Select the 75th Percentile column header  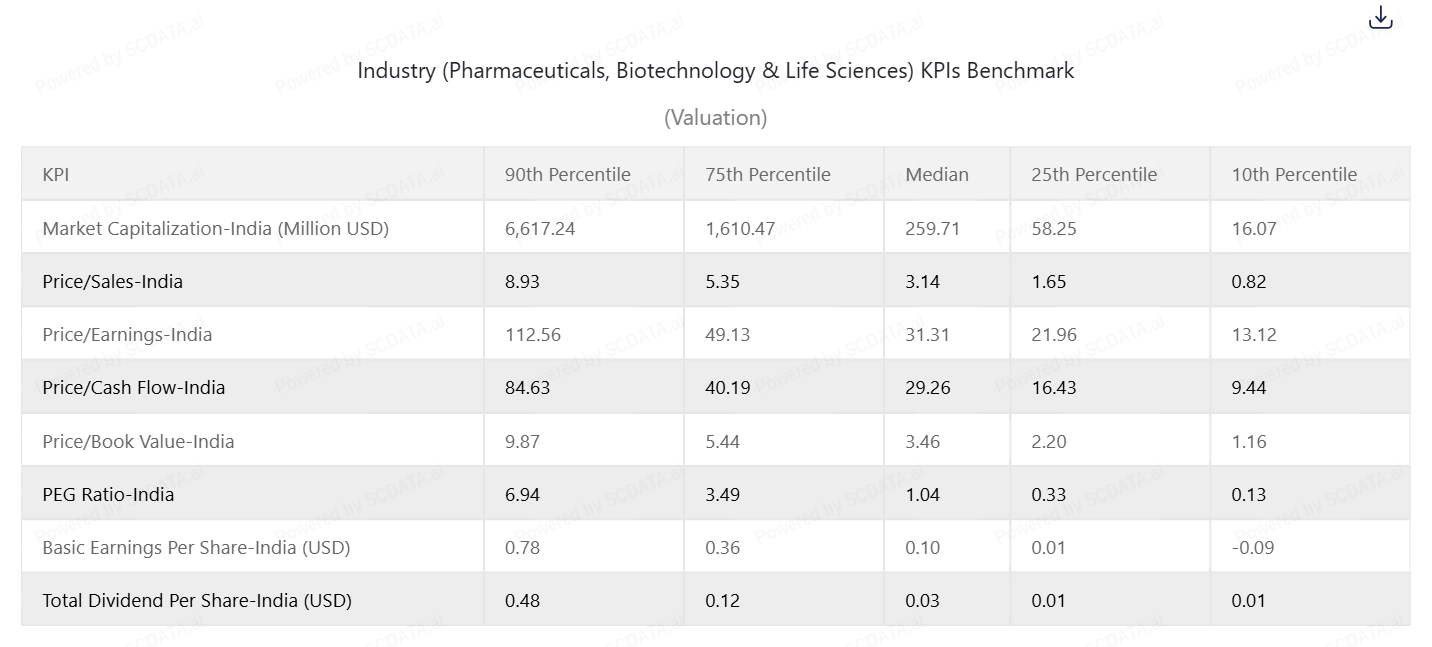[767, 174]
